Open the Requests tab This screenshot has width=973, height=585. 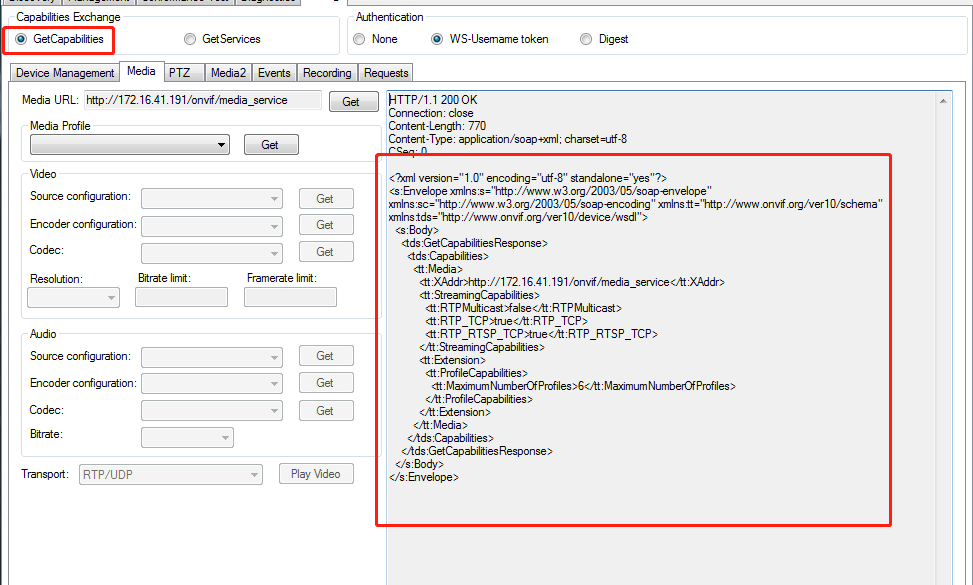tap(385, 72)
